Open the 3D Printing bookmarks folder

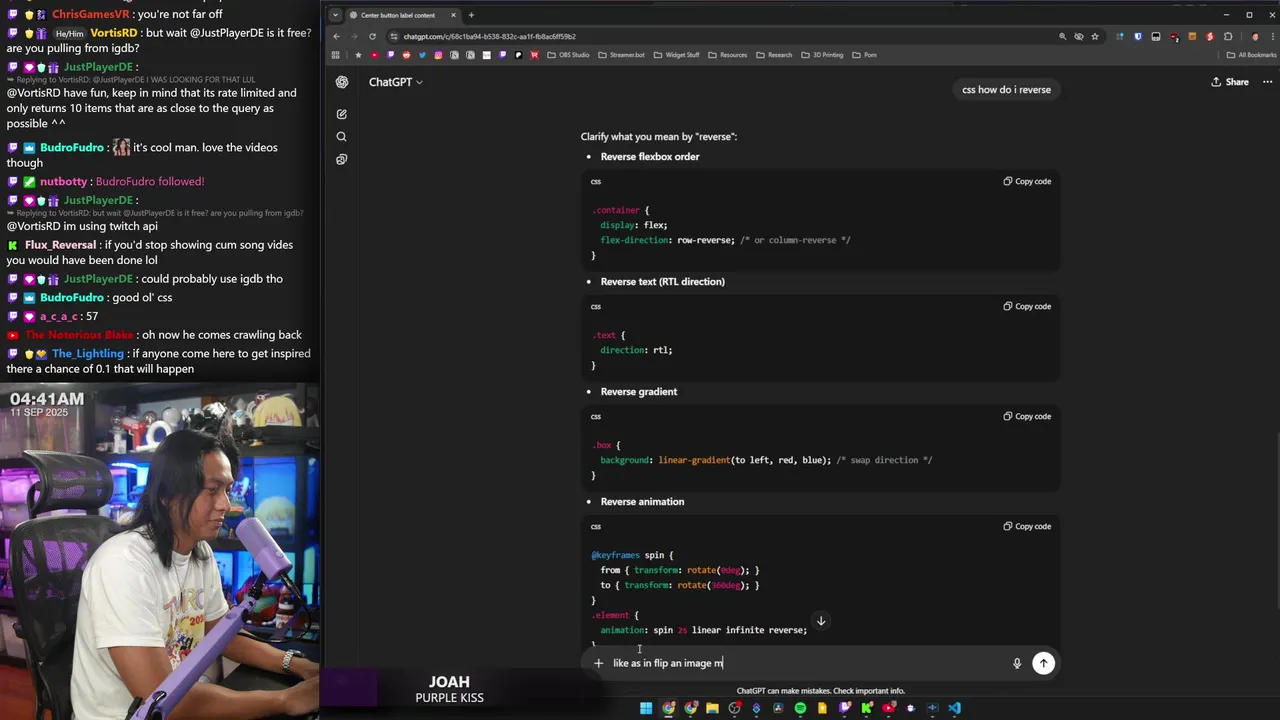(x=822, y=55)
